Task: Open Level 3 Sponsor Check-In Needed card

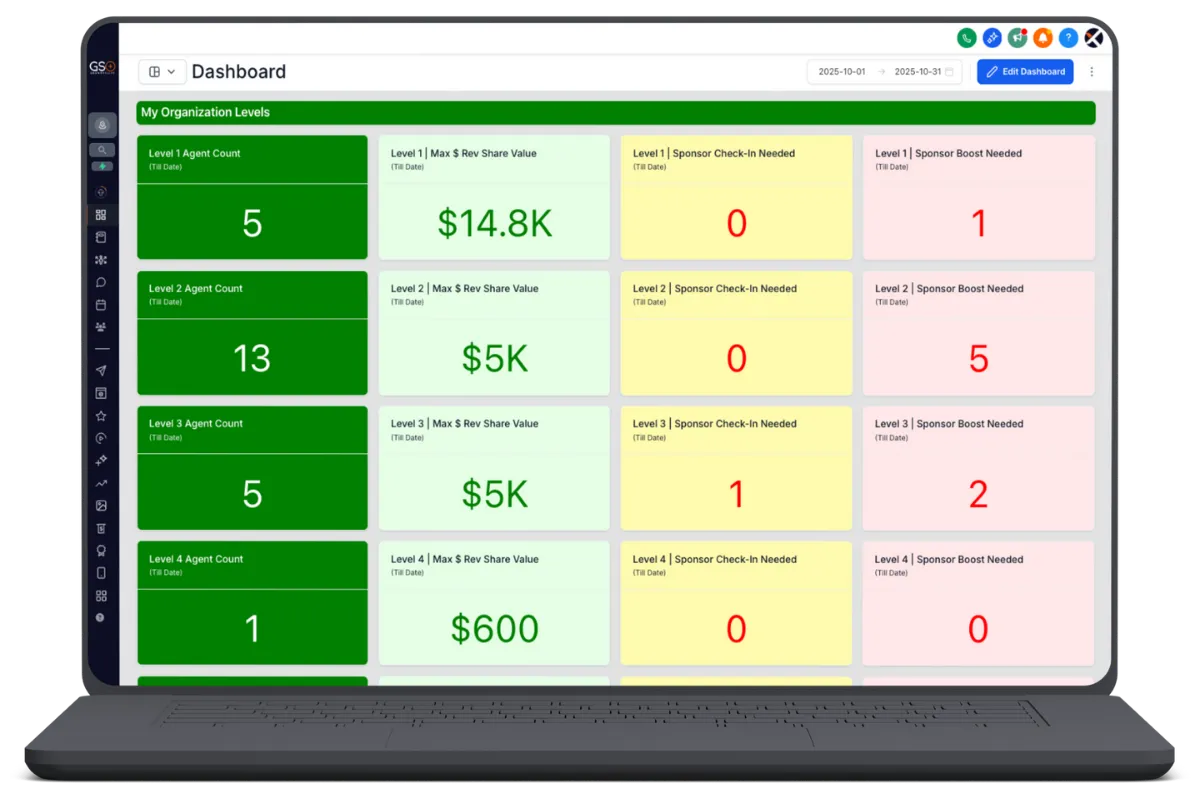Action: pyautogui.click(x=736, y=468)
